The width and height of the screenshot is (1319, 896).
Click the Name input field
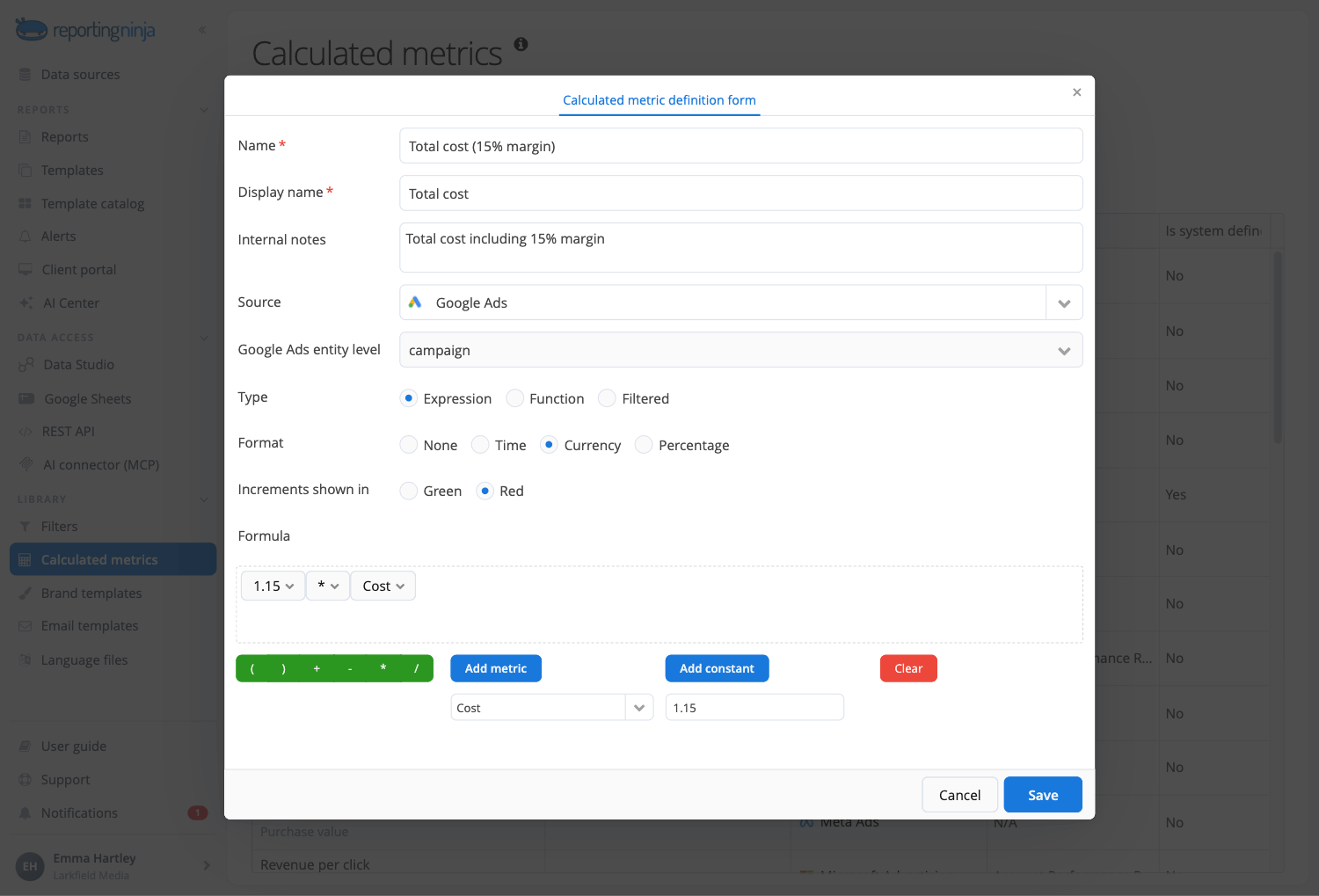741,146
